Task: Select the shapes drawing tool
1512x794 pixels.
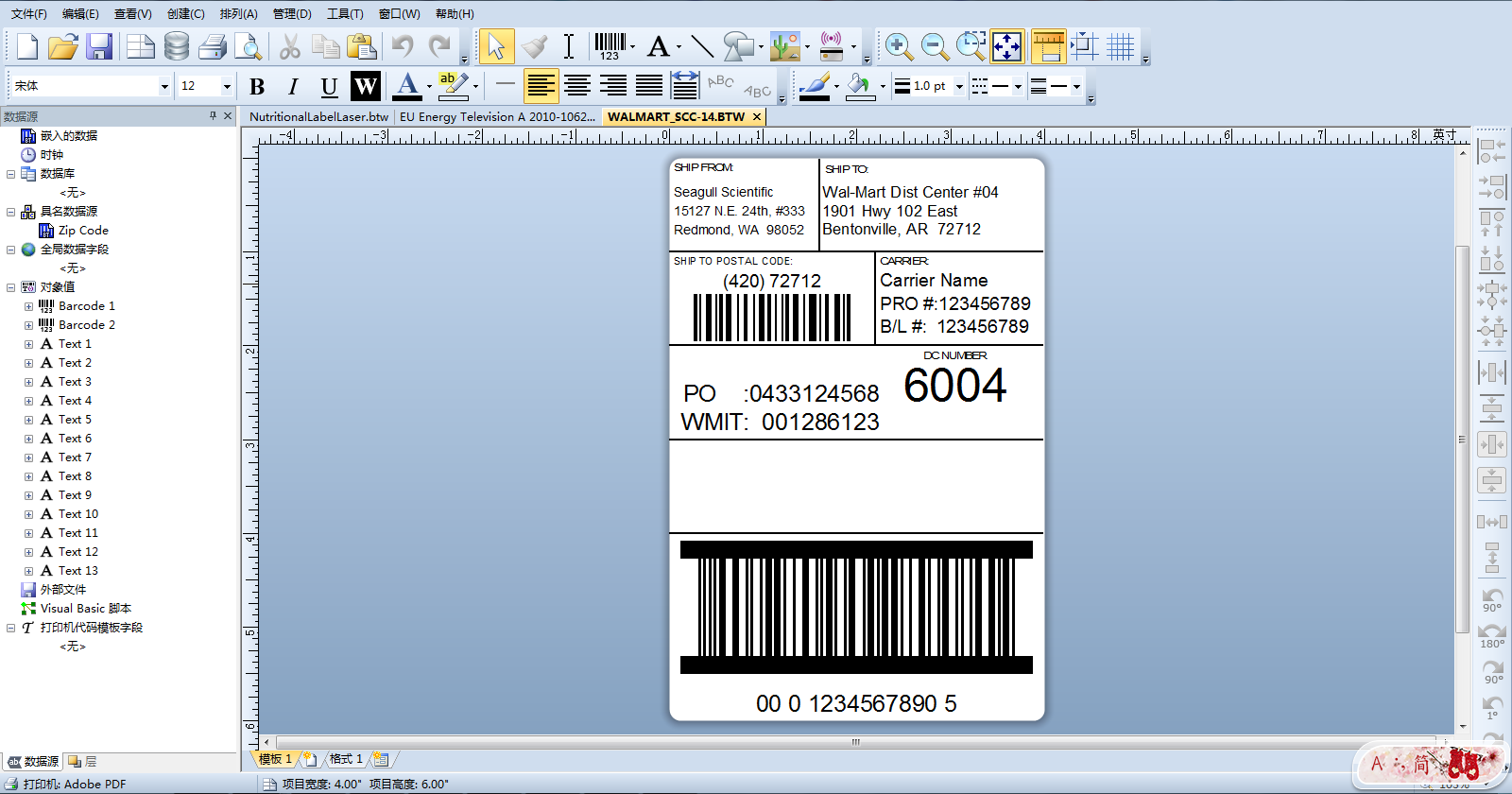Action: coord(739,46)
